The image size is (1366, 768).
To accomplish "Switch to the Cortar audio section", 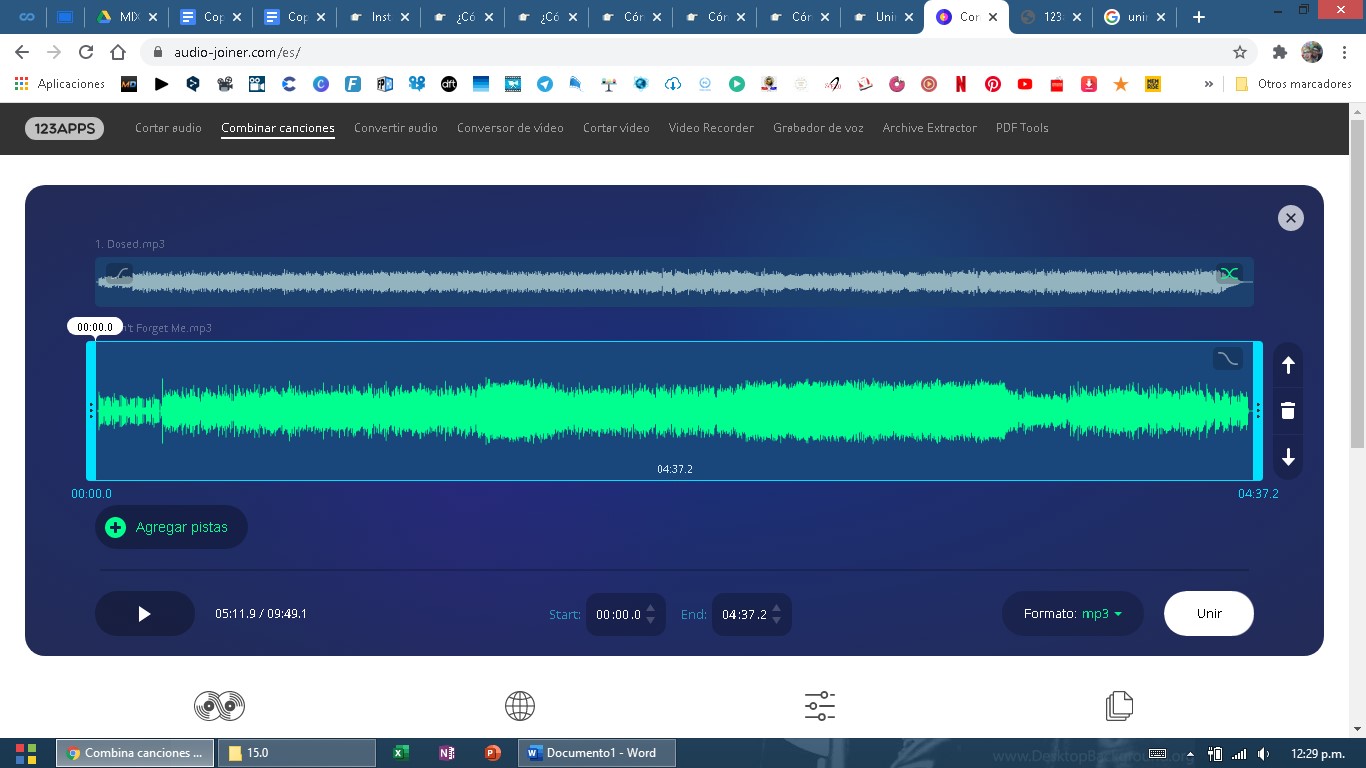I will 168,128.
